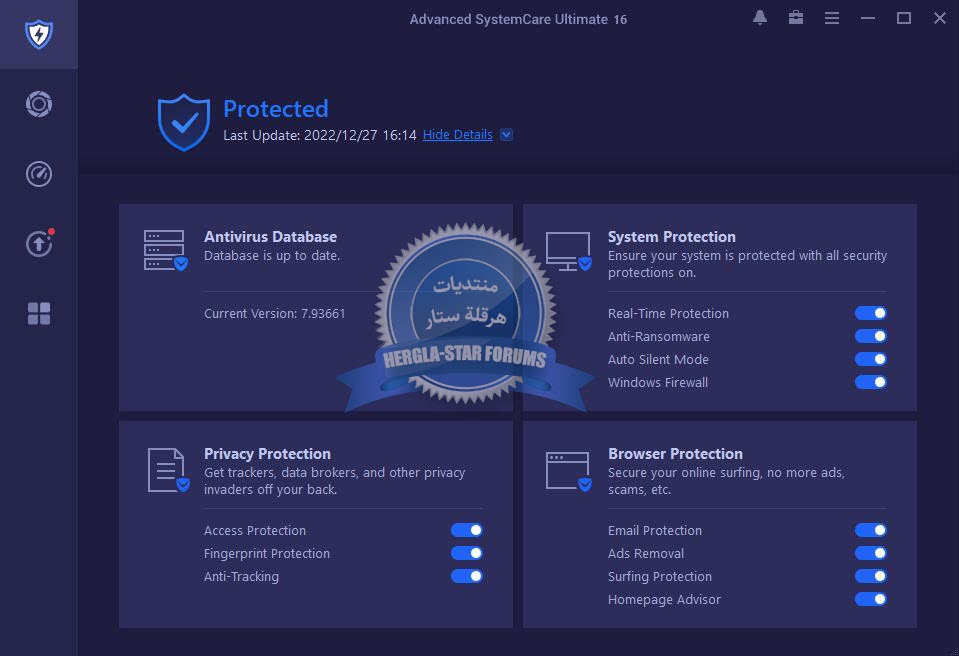Click the Antivirus Database server icon

[x=165, y=250]
